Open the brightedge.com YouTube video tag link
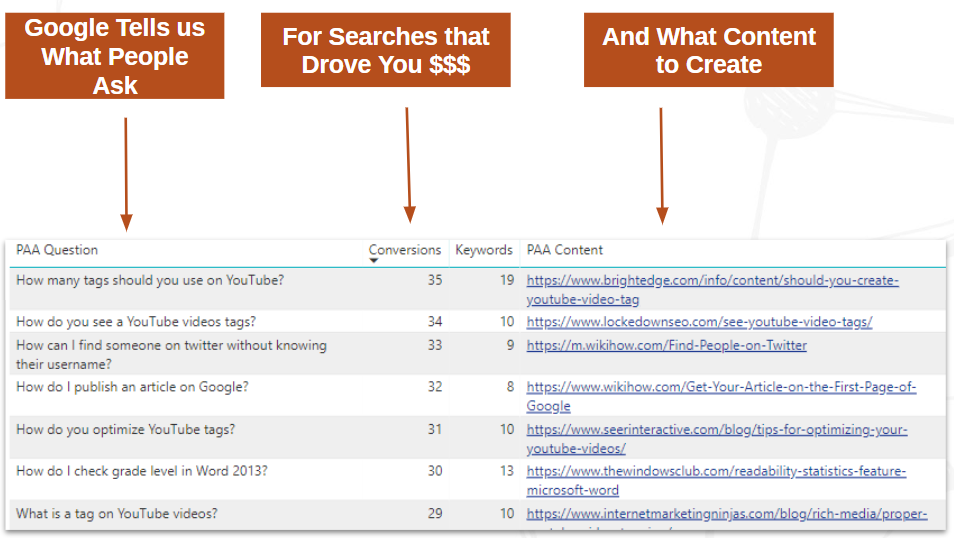 pos(712,281)
